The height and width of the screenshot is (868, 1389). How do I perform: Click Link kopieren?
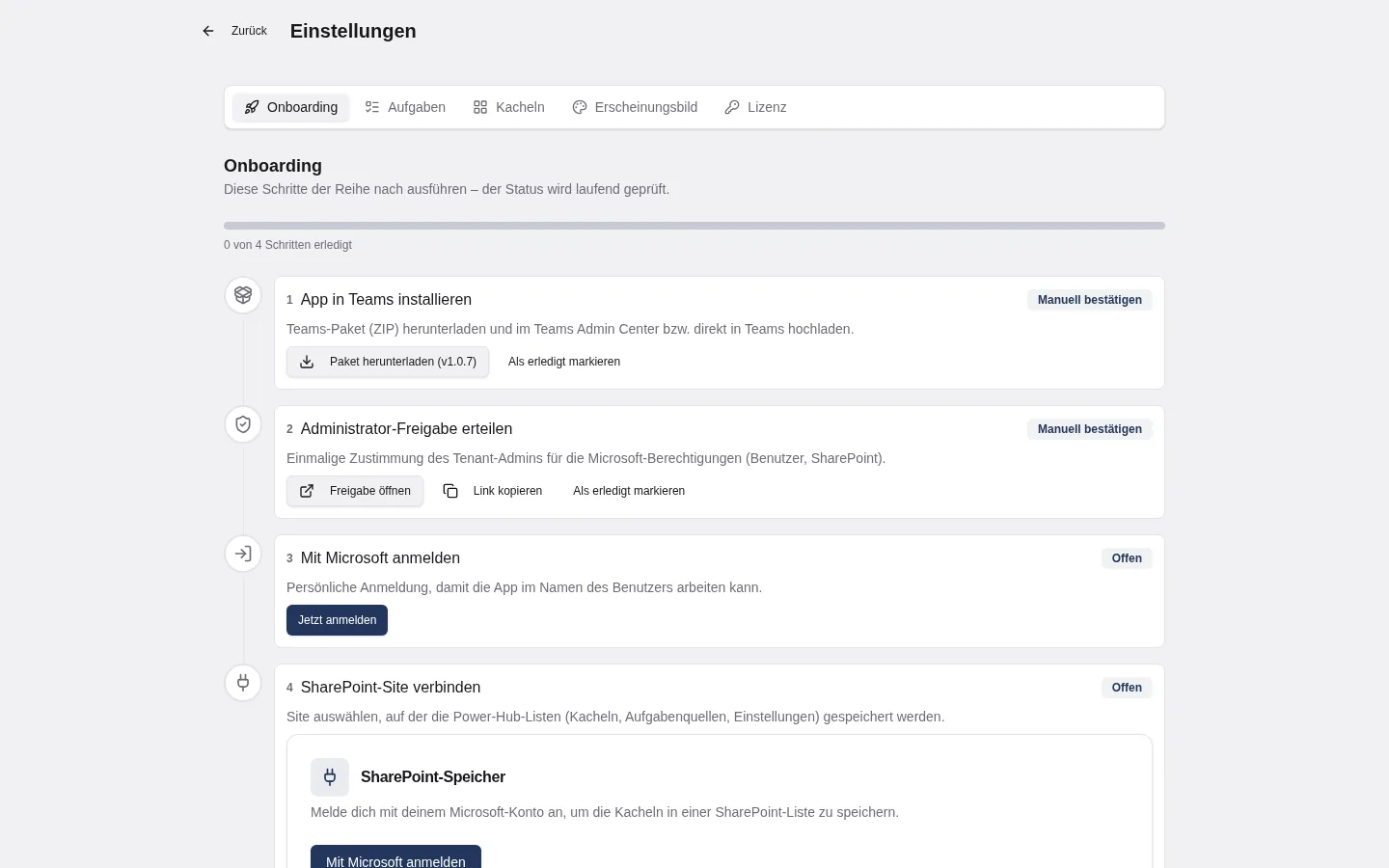coord(492,491)
